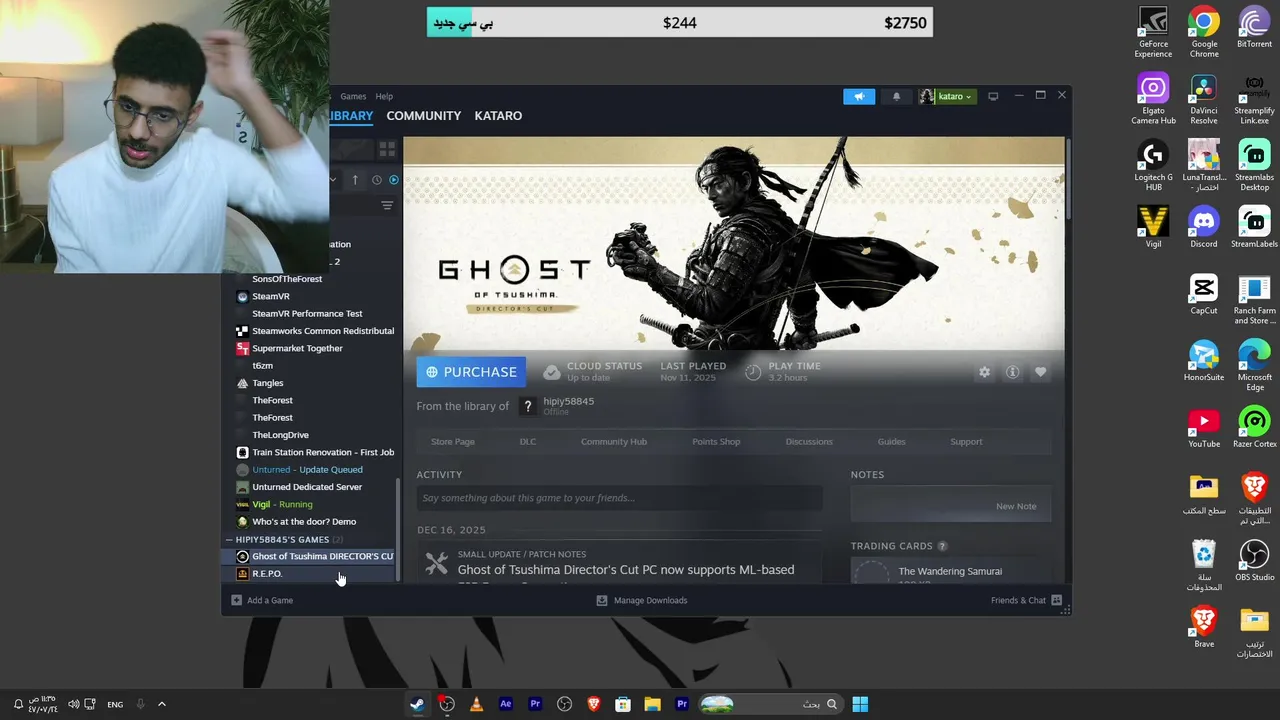The image size is (1280, 720).
Task: Open game settings gear icon
Action: pyautogui.click(x=984, y=372)
